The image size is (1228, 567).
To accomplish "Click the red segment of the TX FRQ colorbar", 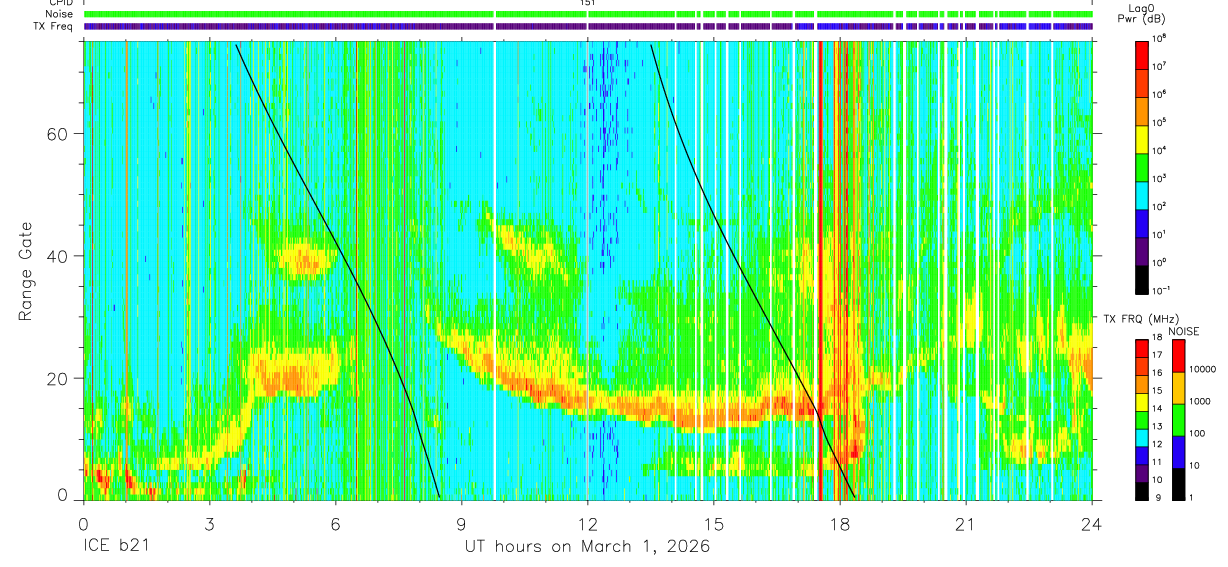I will coord(1143,348).
